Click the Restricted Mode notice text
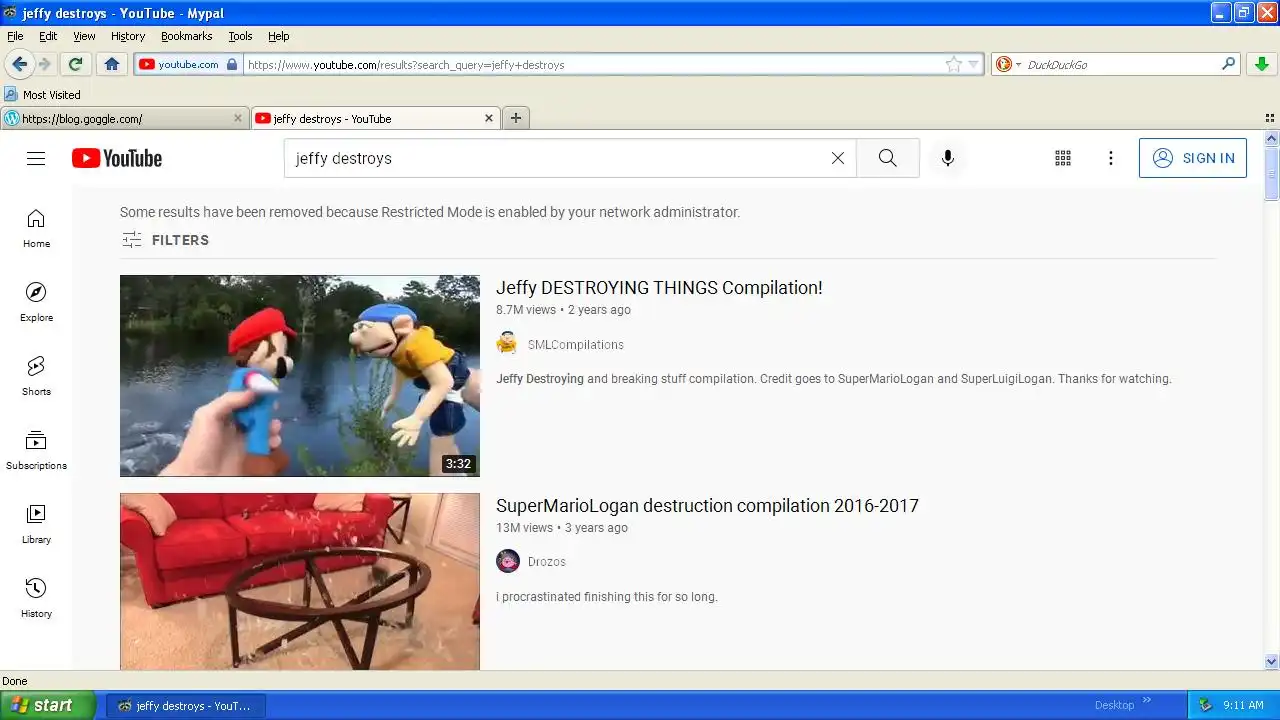Viewport: 1280px width, 720px height. tap(430, 212)
